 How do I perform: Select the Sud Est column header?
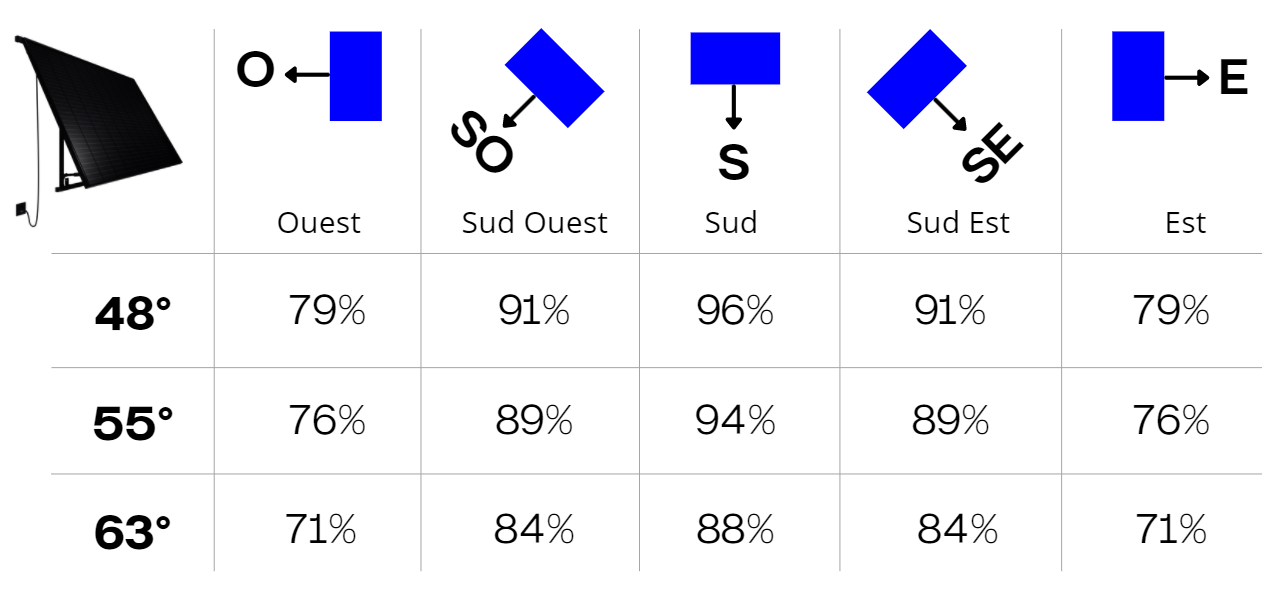tap(958, 223)
